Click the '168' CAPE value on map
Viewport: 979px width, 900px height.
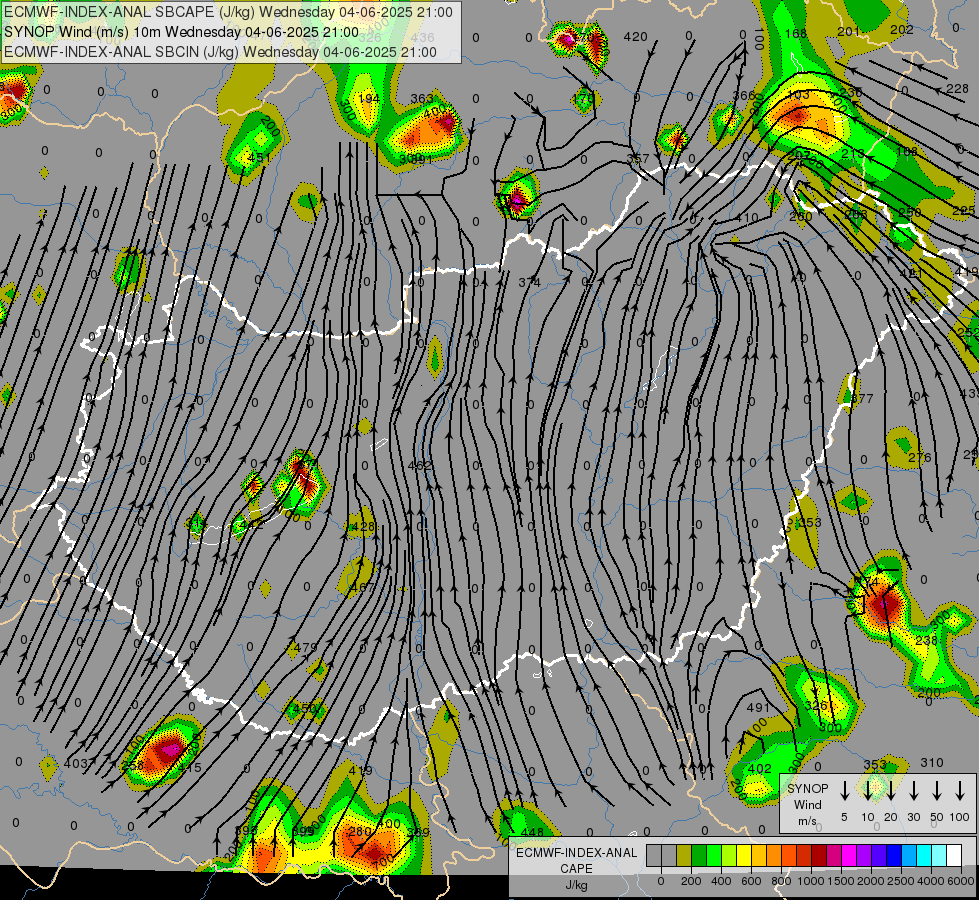pos(796,33)
